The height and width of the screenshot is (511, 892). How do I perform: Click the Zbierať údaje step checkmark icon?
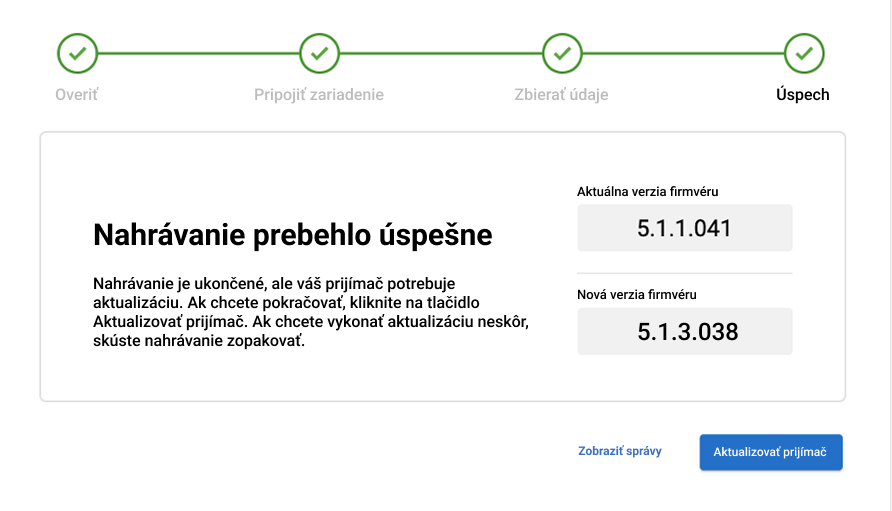click(562, 53)
